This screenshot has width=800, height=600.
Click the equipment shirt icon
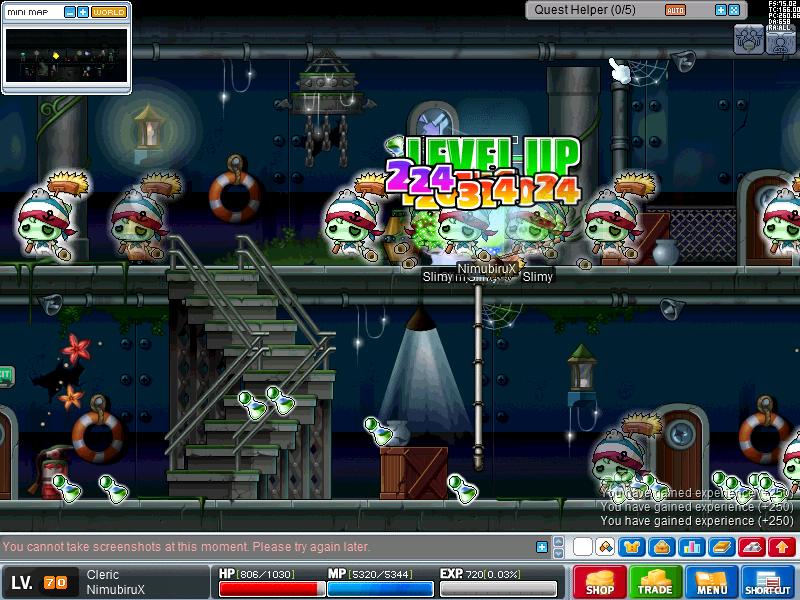click(x=633, y=547)
